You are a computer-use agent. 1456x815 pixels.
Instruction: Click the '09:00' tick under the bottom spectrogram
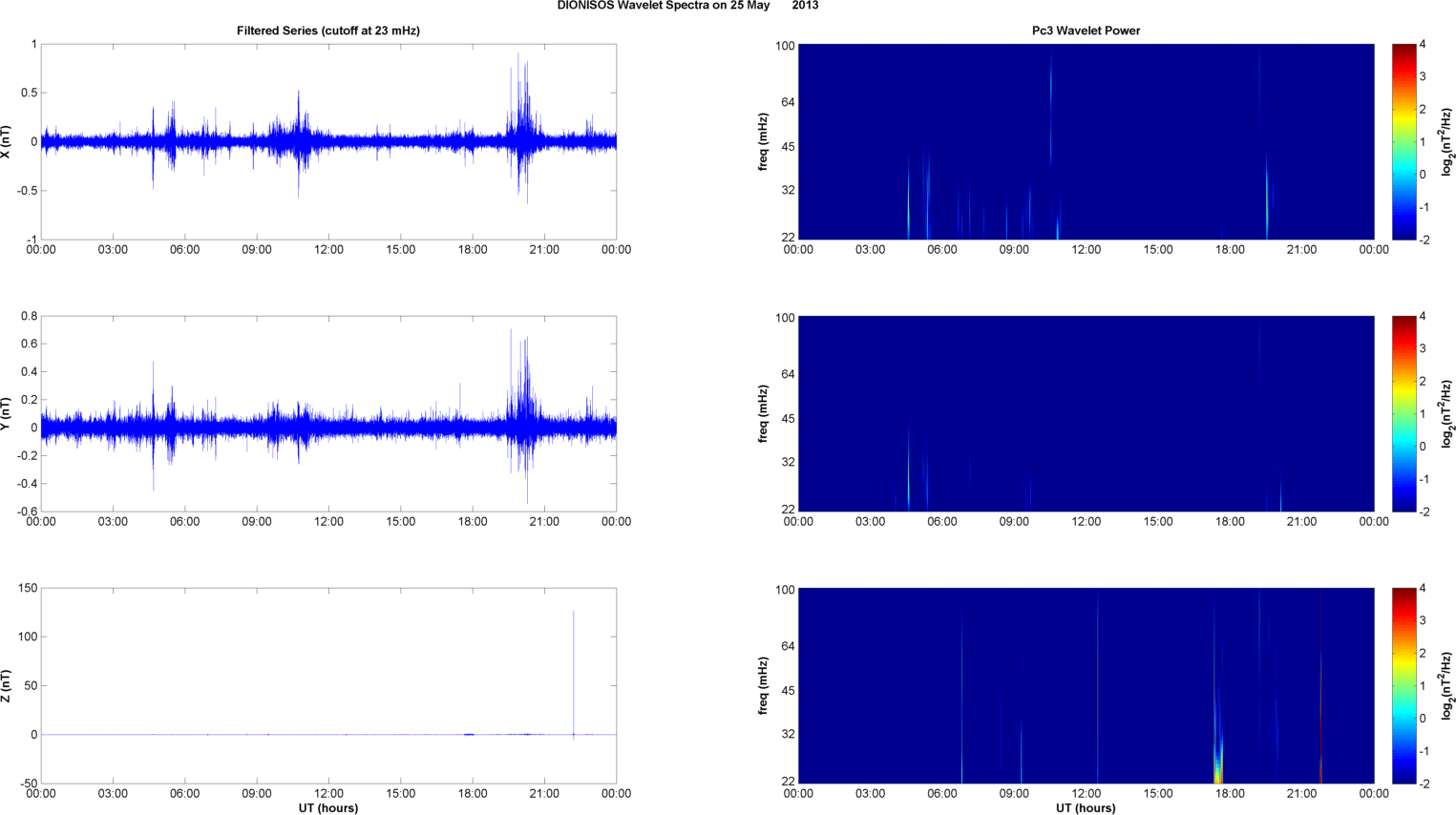[1014, 794]
